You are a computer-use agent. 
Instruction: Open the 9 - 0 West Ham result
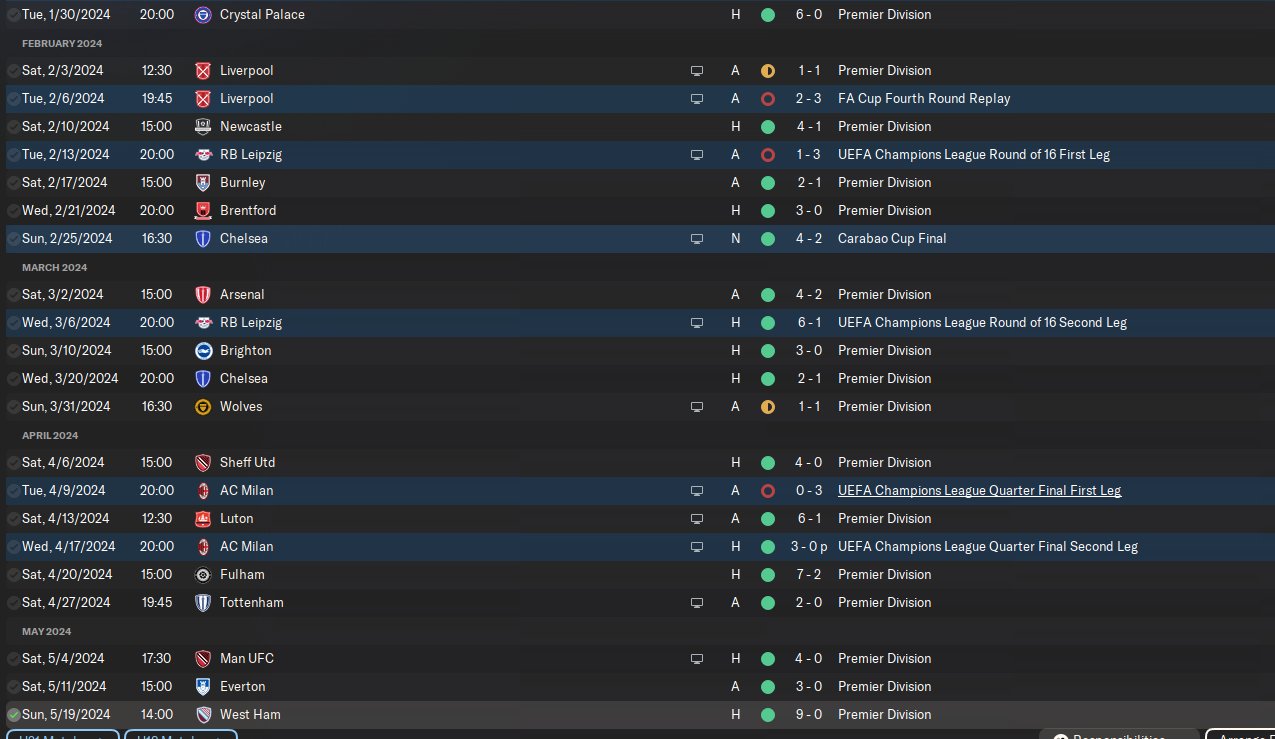click(x=809, y=715)
